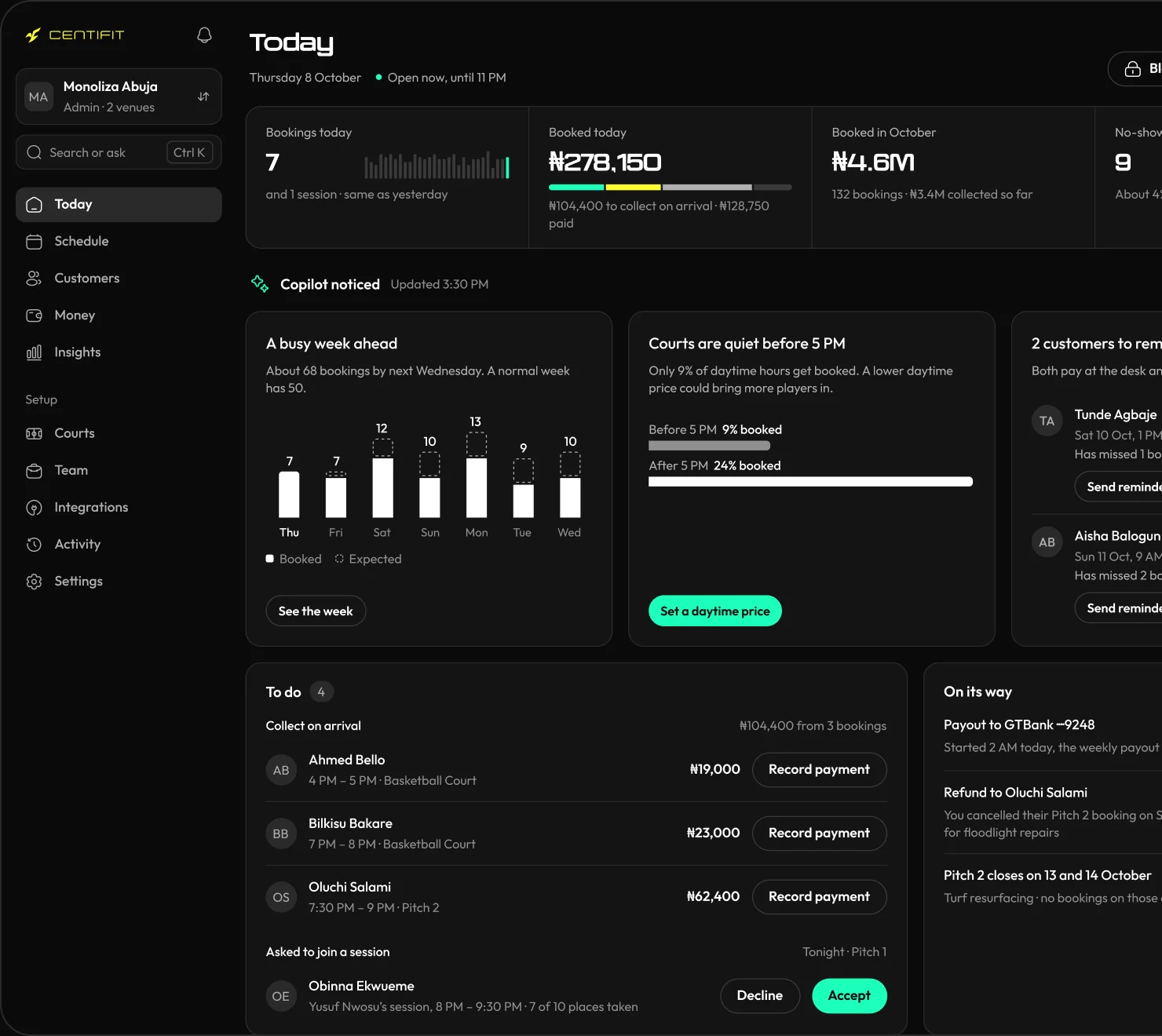Record payment for Oluchi Salami
1162x1036 pixels.
pyautogui.click(x=819, y=896)
